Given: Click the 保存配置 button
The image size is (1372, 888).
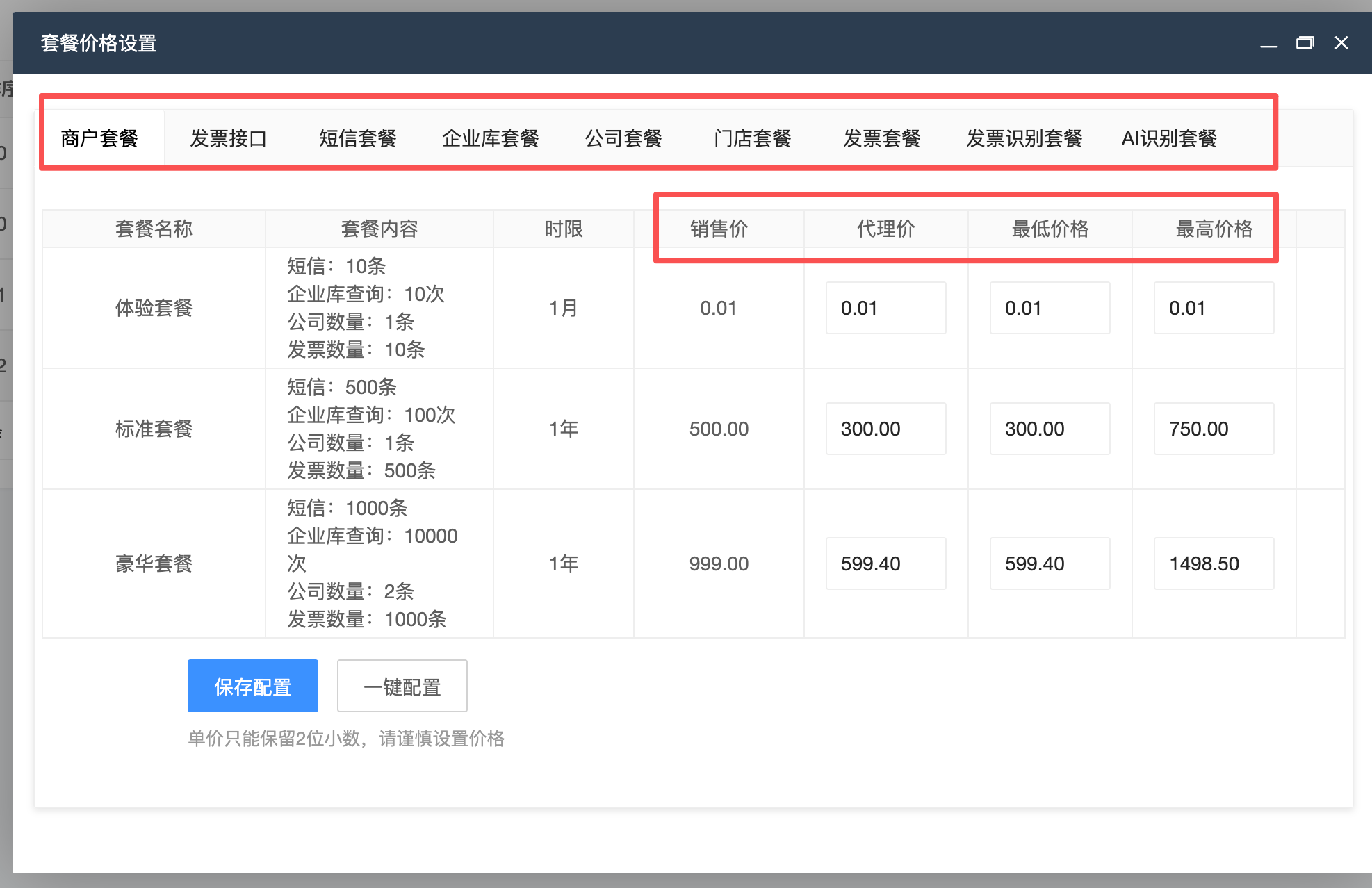Looking at the screenshot, I should (252, 686).
